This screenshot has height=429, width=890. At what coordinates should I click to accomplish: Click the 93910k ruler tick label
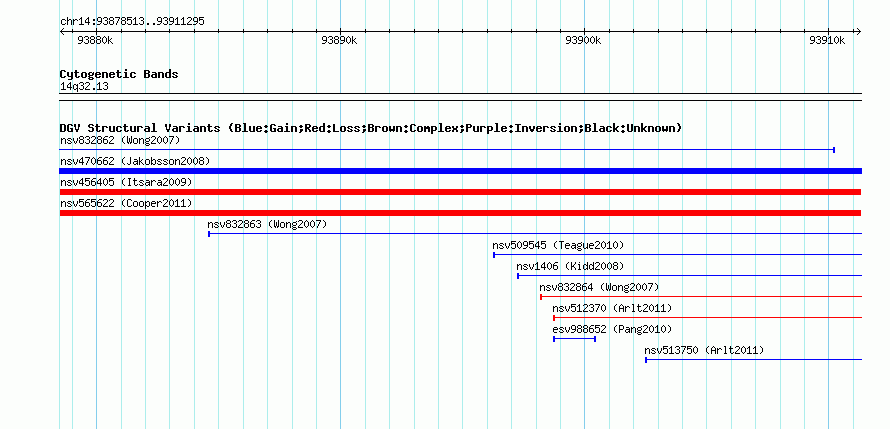click(x=827, y=40)
